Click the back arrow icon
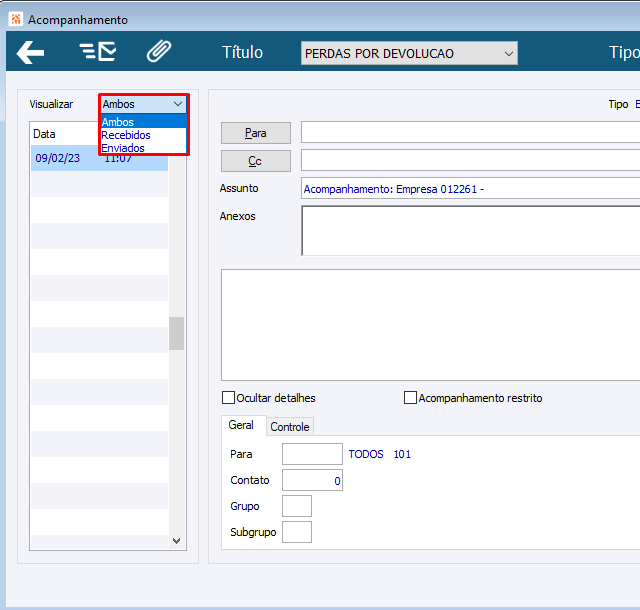The image size is (640, 610). (x=30, y=52)
